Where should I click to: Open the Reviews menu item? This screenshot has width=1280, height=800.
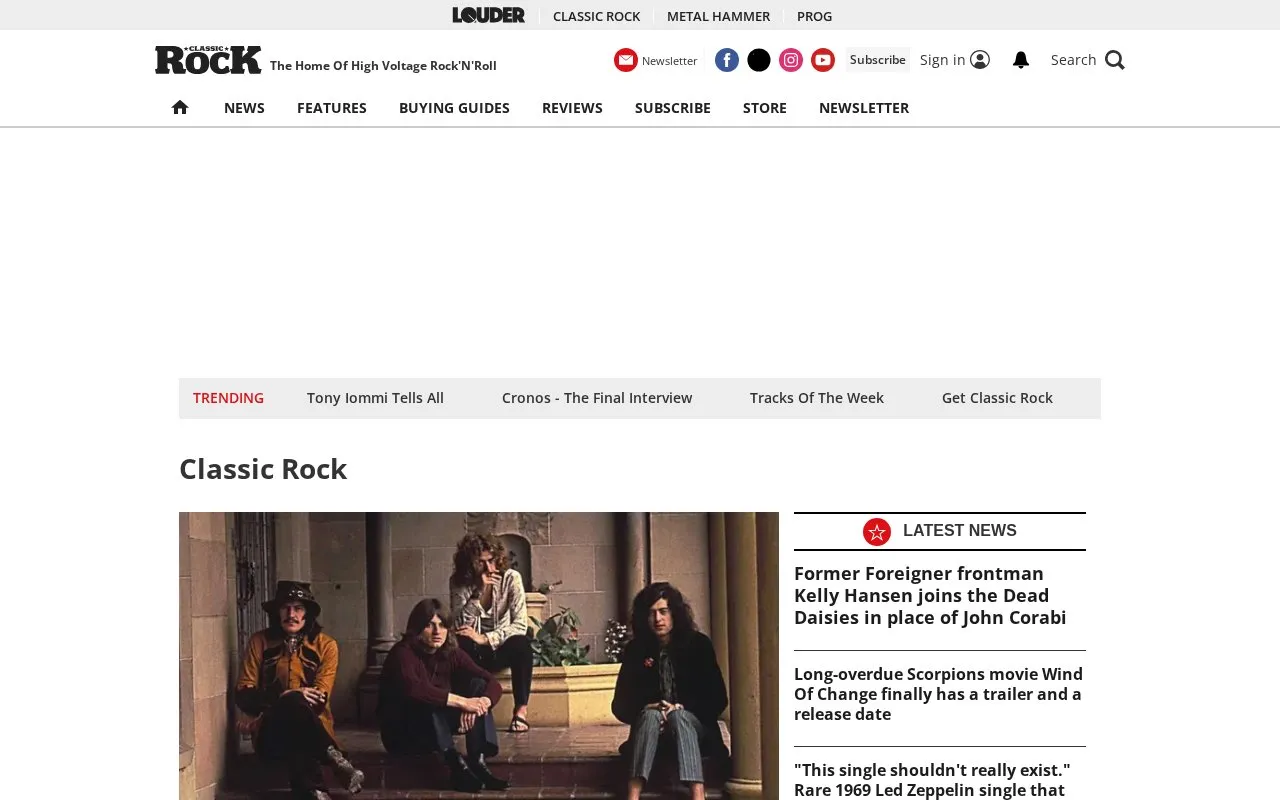tap(572, 108)
